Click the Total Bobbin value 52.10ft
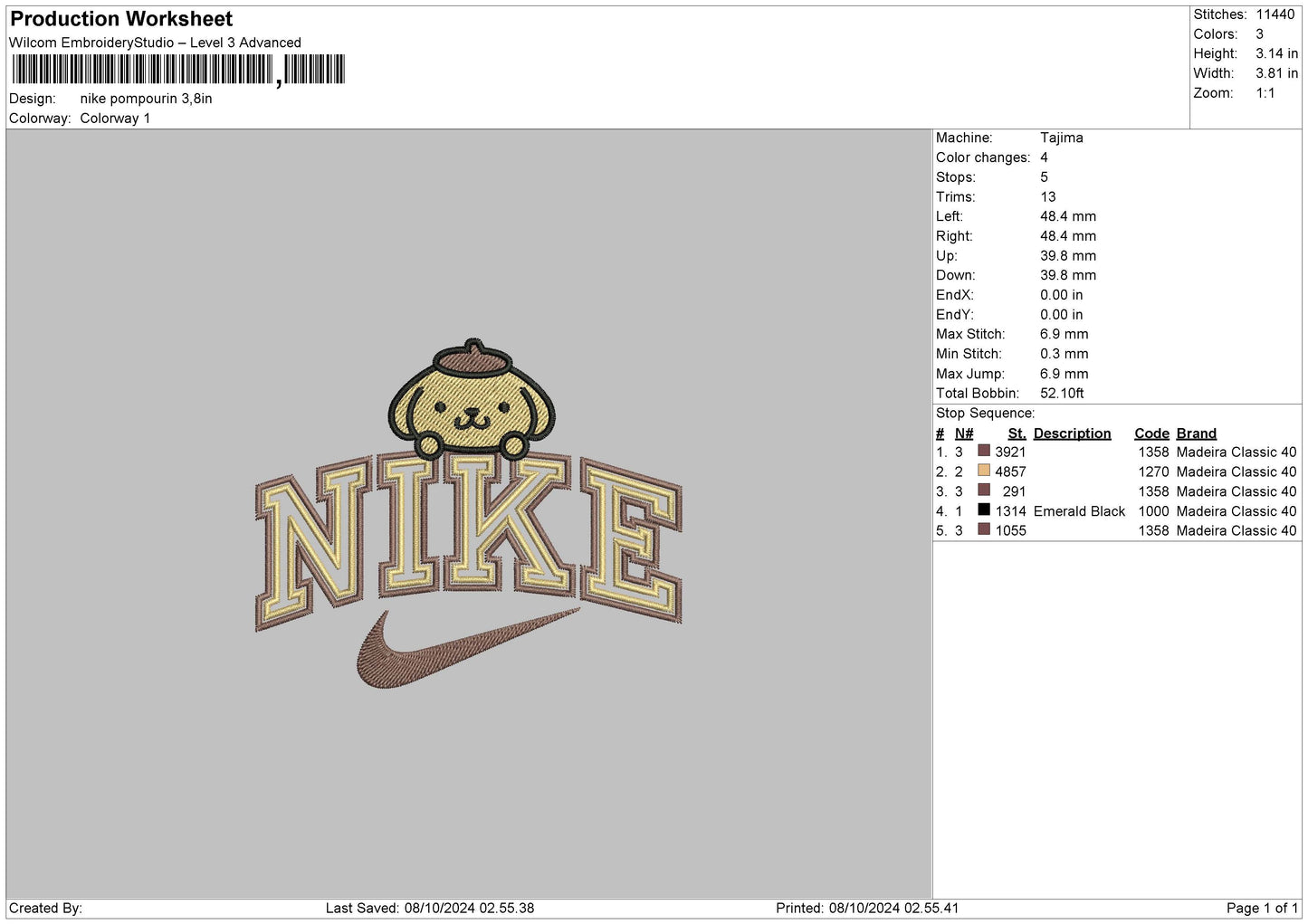Image resolution: width=1308 pixels, height=924 pixels. click(x=1062, y=393)
